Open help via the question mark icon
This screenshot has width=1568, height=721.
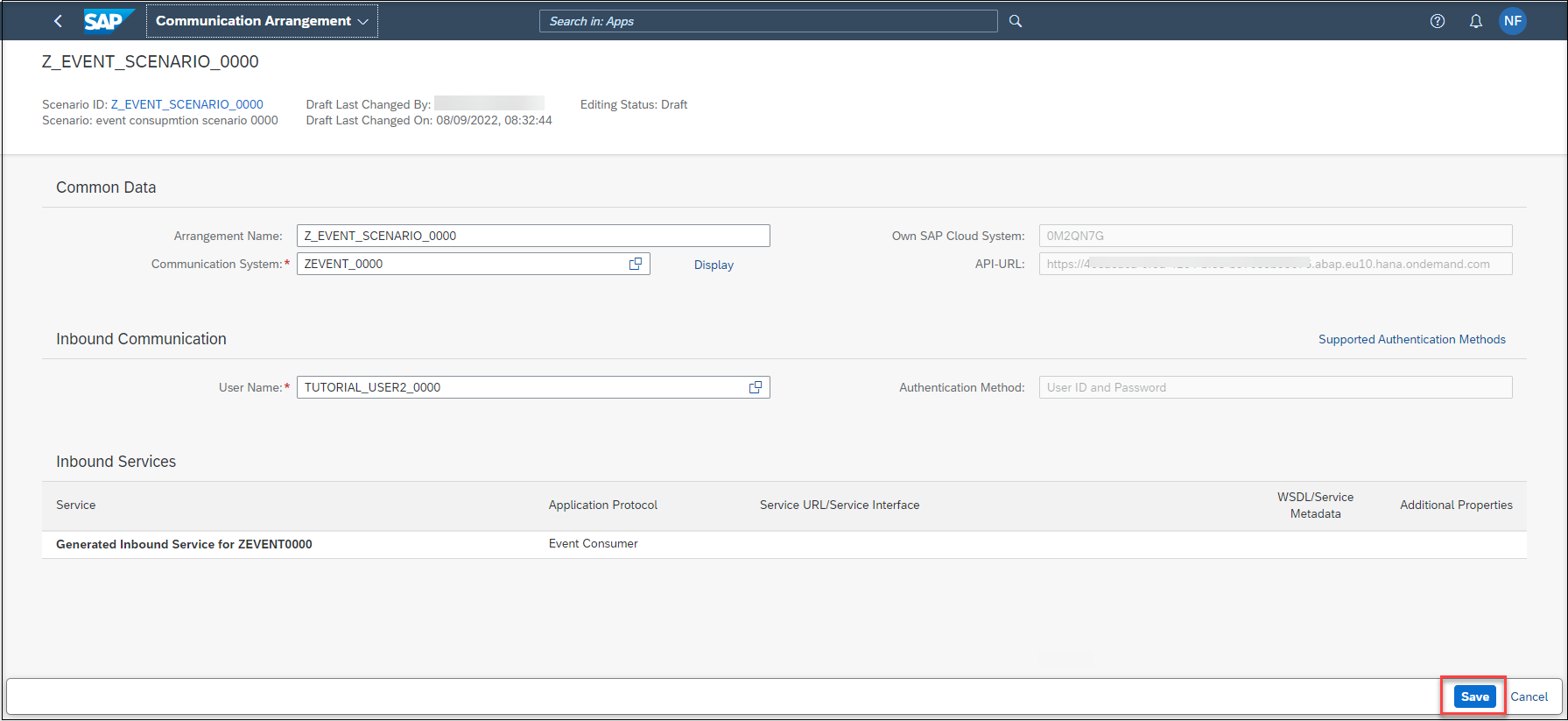click(1438, 21)
